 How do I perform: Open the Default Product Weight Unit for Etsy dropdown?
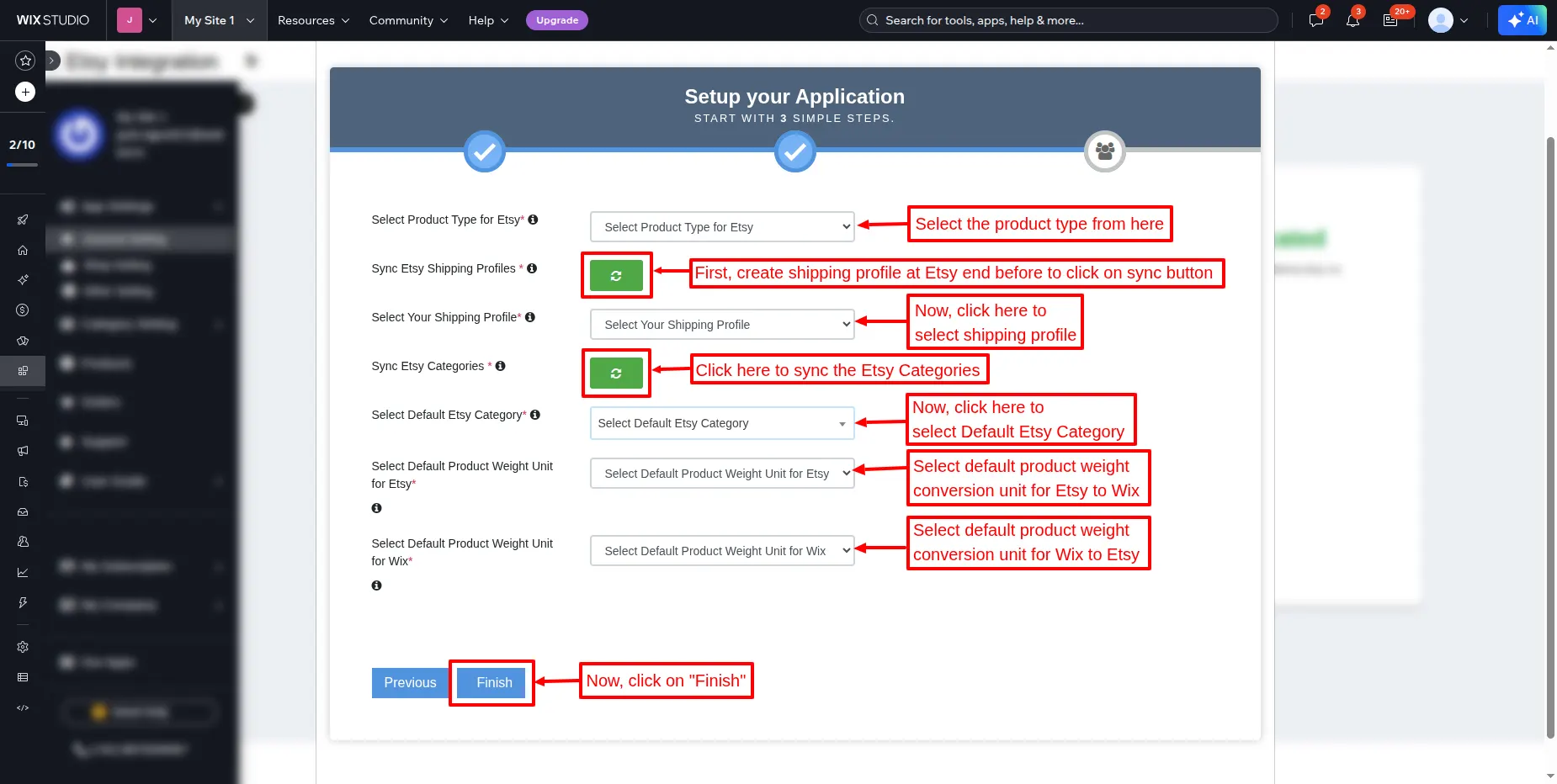(722, 474)
